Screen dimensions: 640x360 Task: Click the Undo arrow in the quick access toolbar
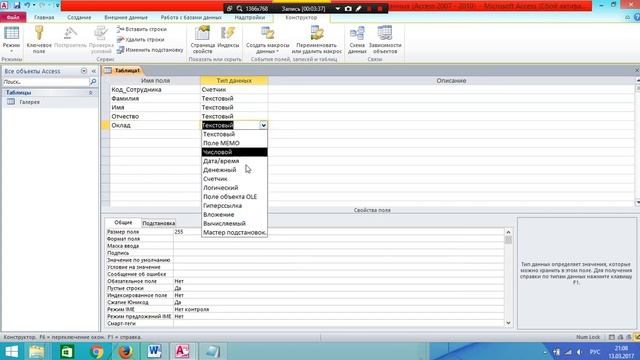(27, 5)
